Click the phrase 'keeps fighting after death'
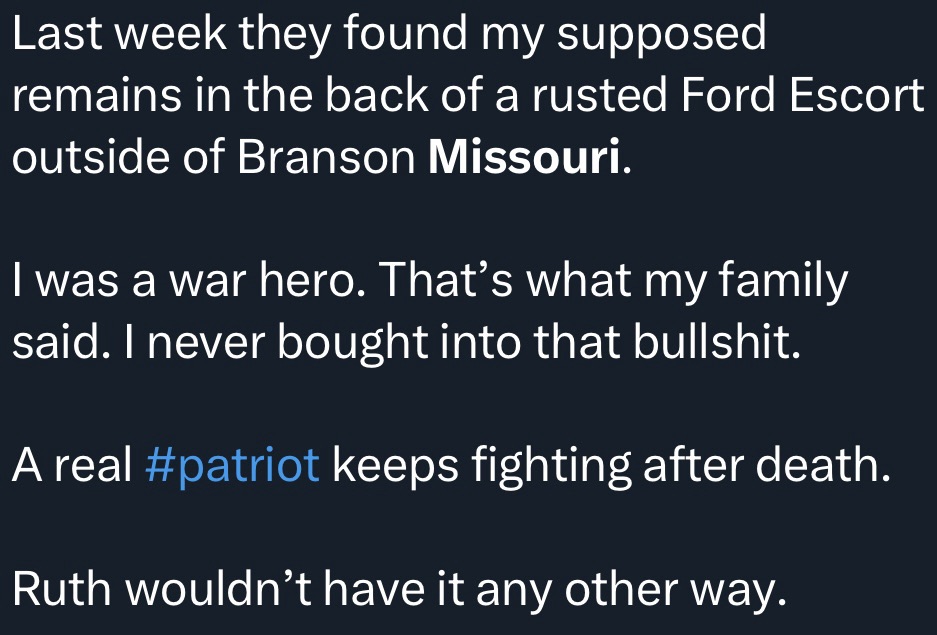 610,466
